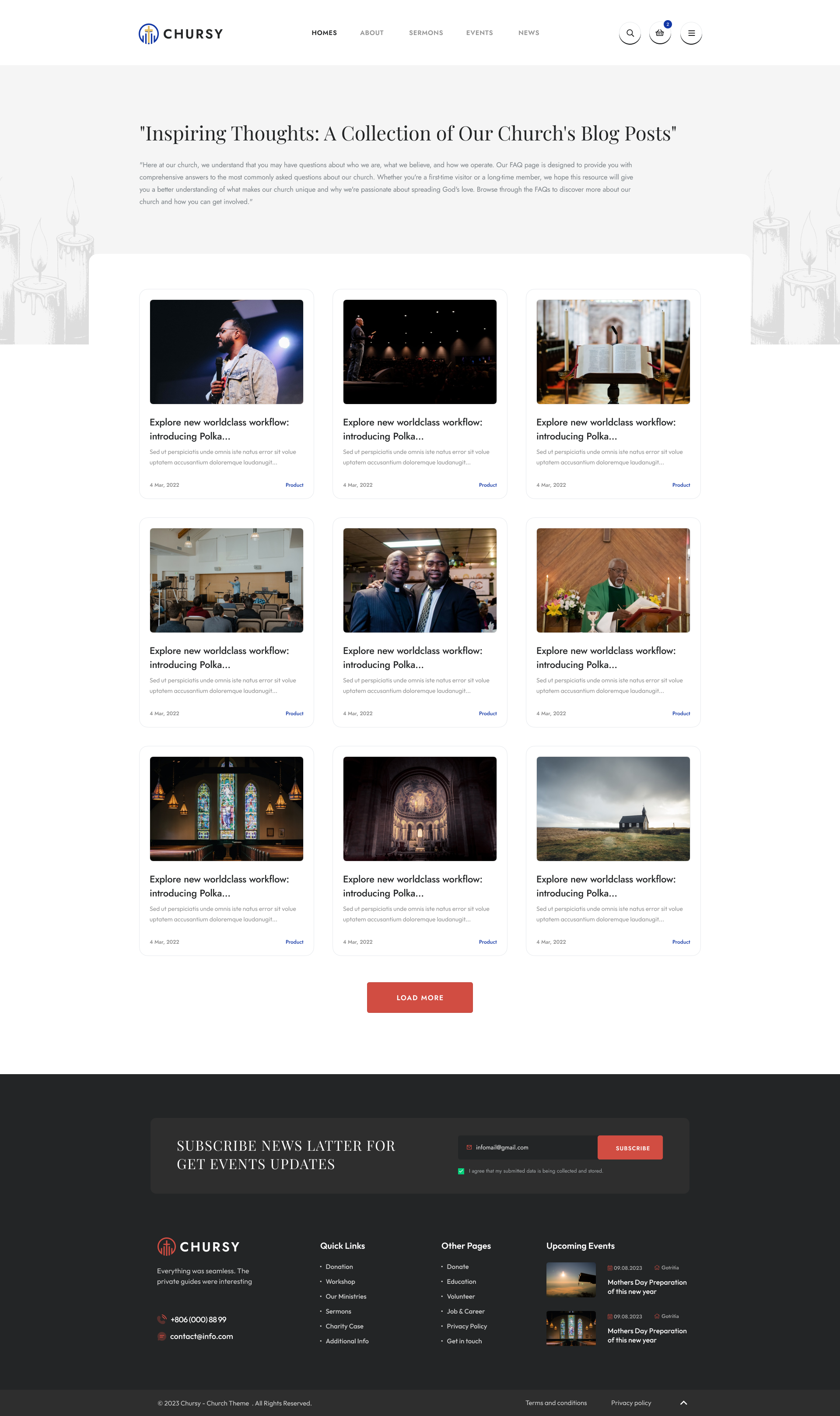
Task: Open the Terms and conditions link
Action: [x=556, y=1403]
